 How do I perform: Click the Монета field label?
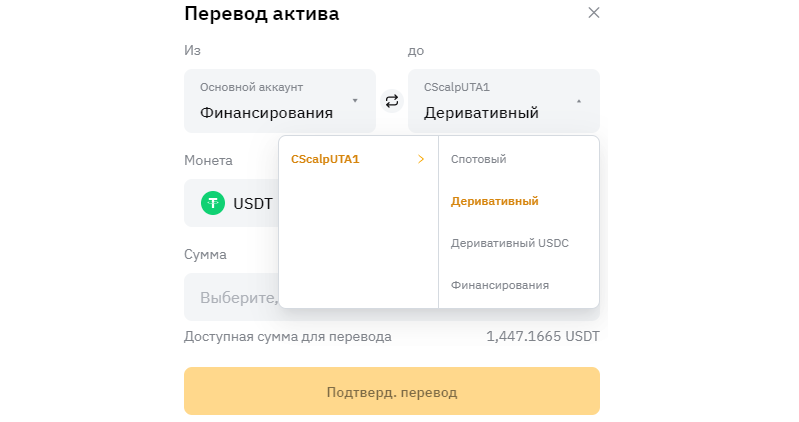pyautogui.click(x=208, y=160)
